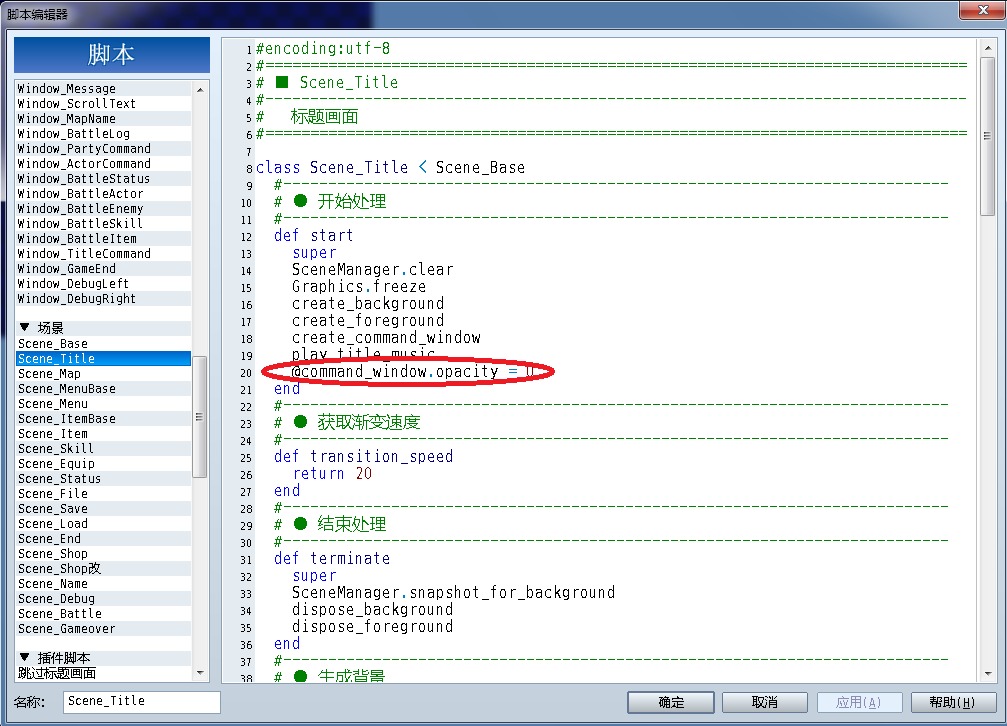The width and height of the screenshot is (1007, 726).
Task: Click script list scroll up arrow
Action: [x=200, y=89]
